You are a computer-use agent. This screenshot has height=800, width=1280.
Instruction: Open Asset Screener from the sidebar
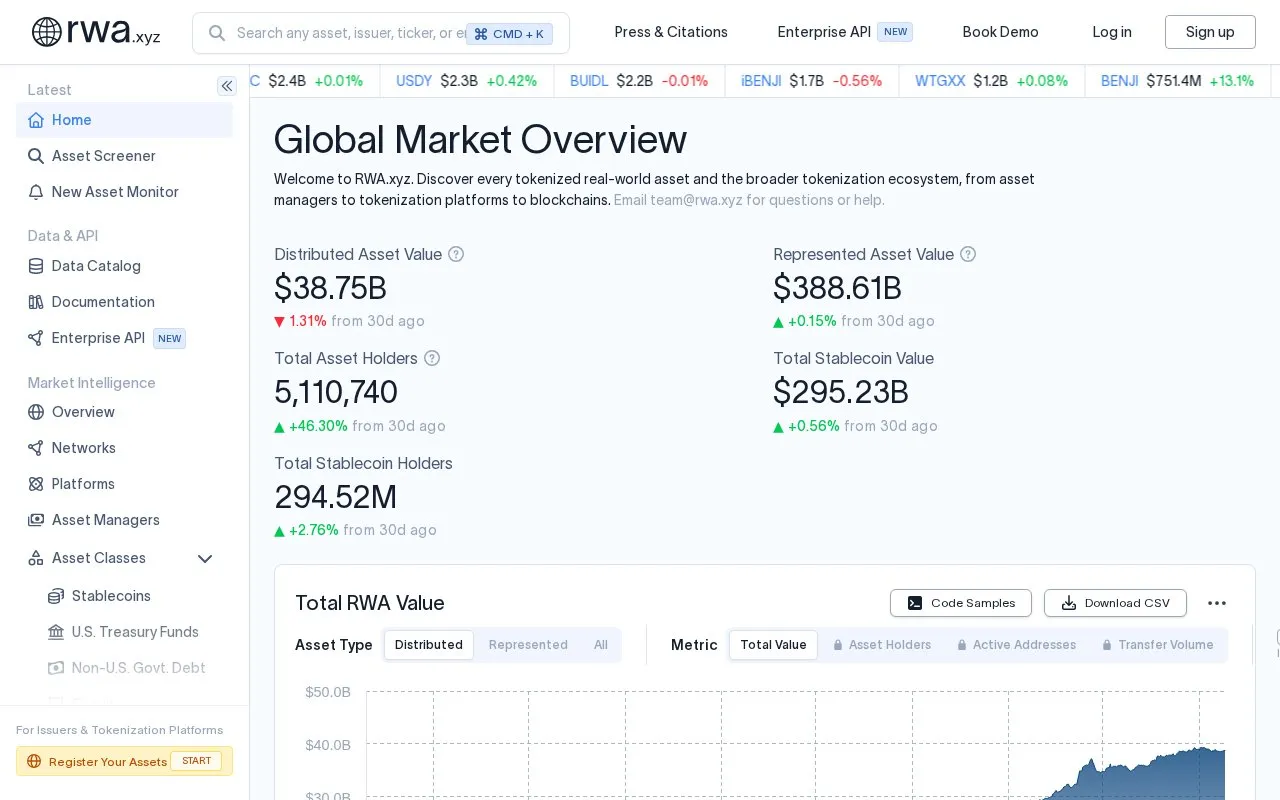pos(124,156)
